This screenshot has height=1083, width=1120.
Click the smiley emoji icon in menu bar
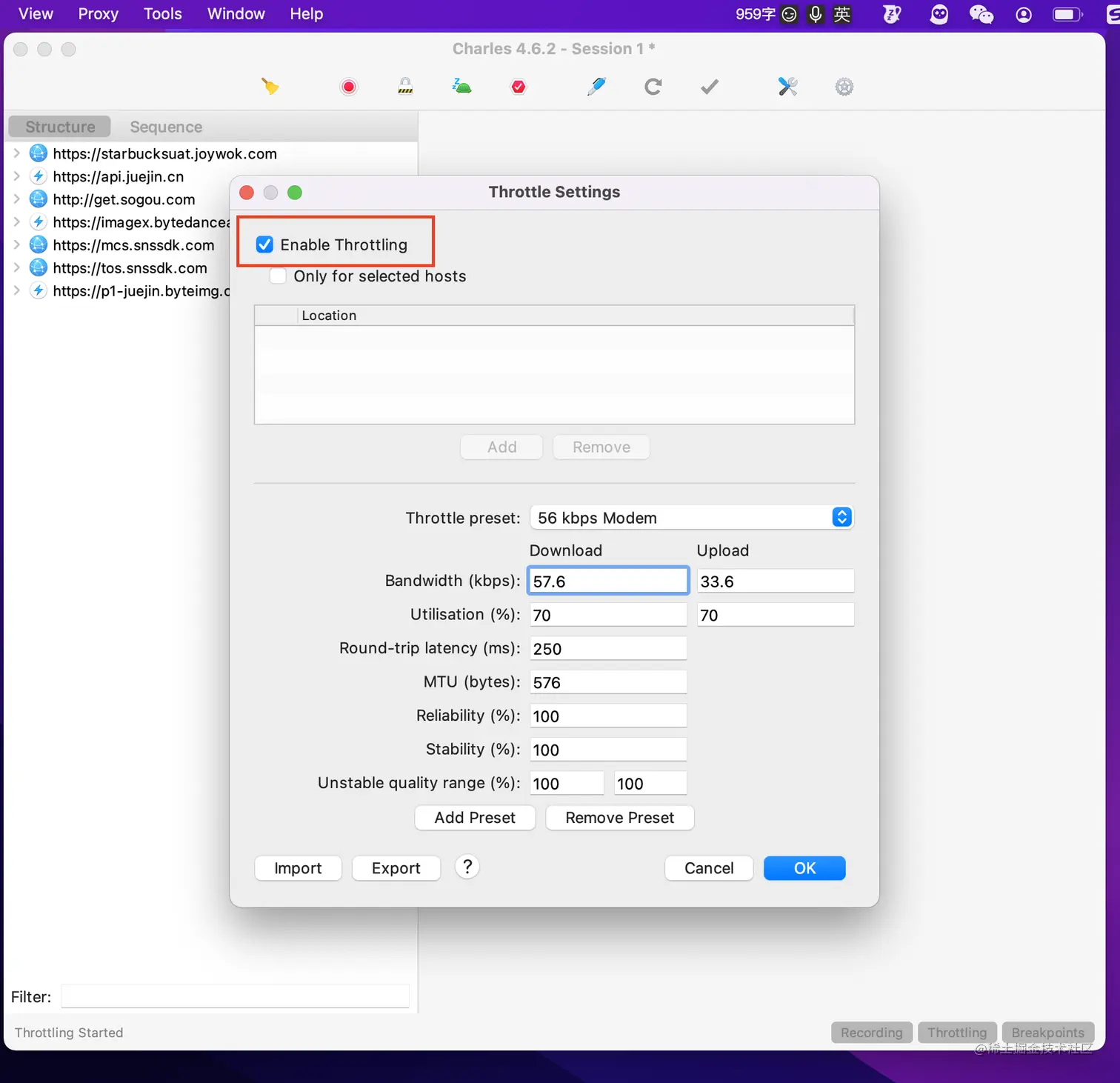pyautogui.click(x=790, y=14)
